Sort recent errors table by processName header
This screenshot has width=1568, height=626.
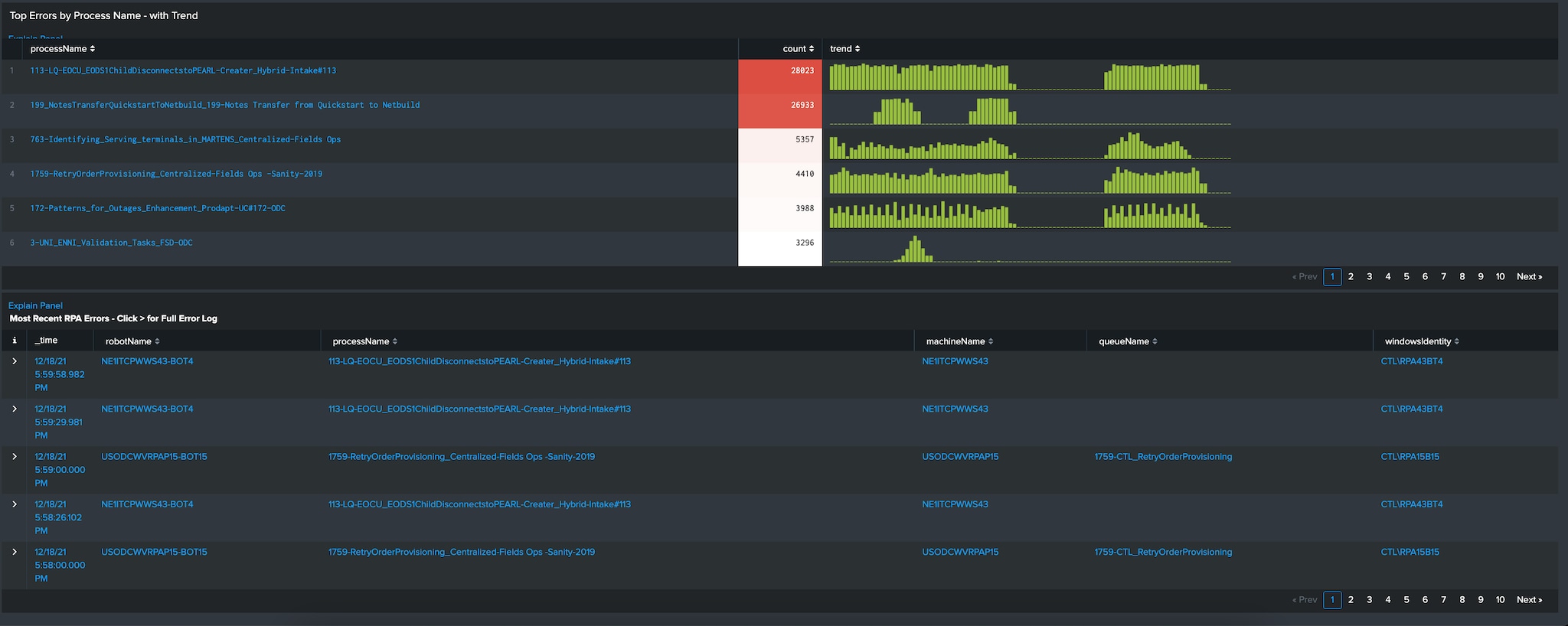365,341
